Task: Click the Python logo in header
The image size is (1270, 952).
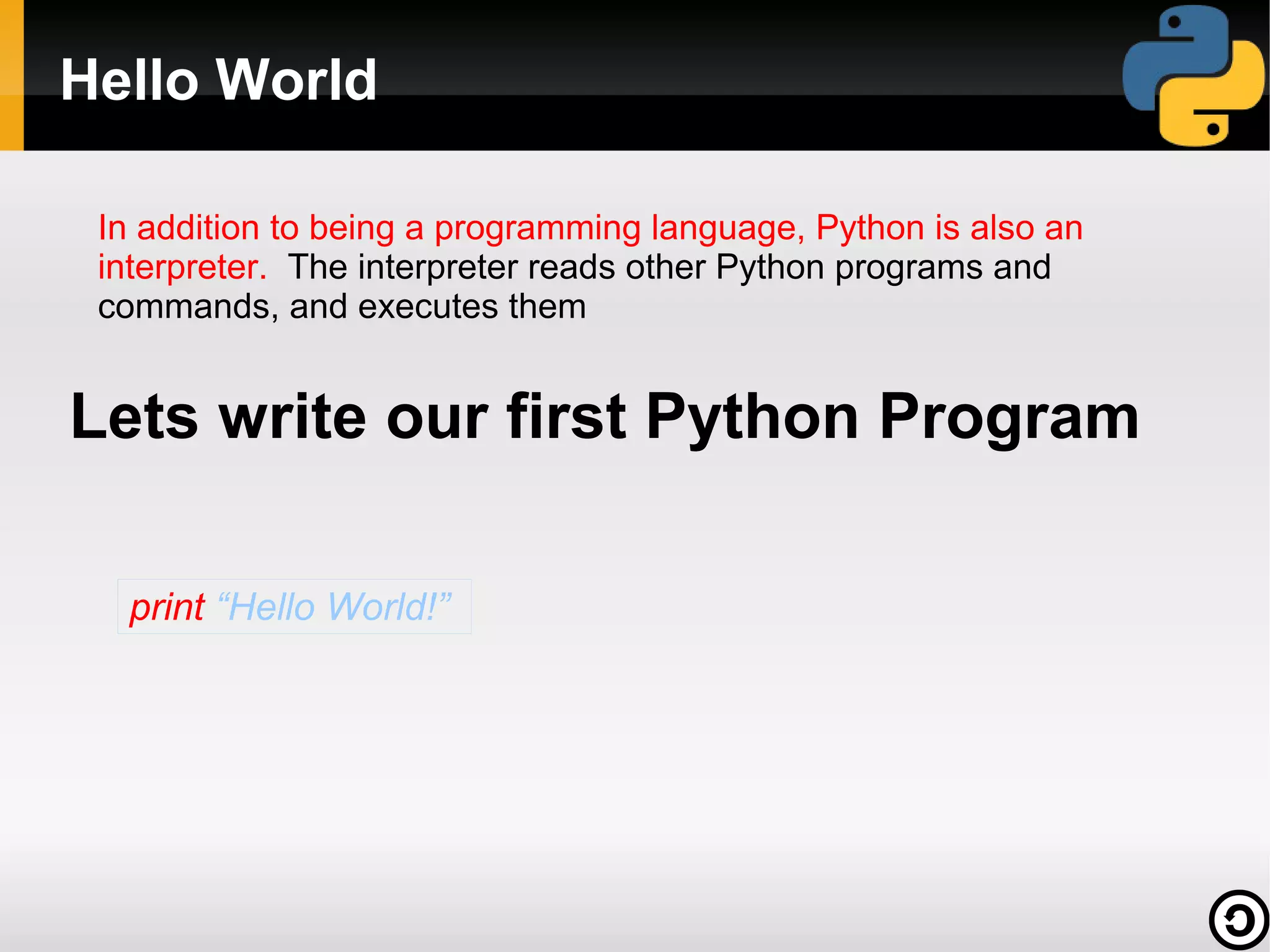Action: pyautogui.click(x=1193, y=76)
